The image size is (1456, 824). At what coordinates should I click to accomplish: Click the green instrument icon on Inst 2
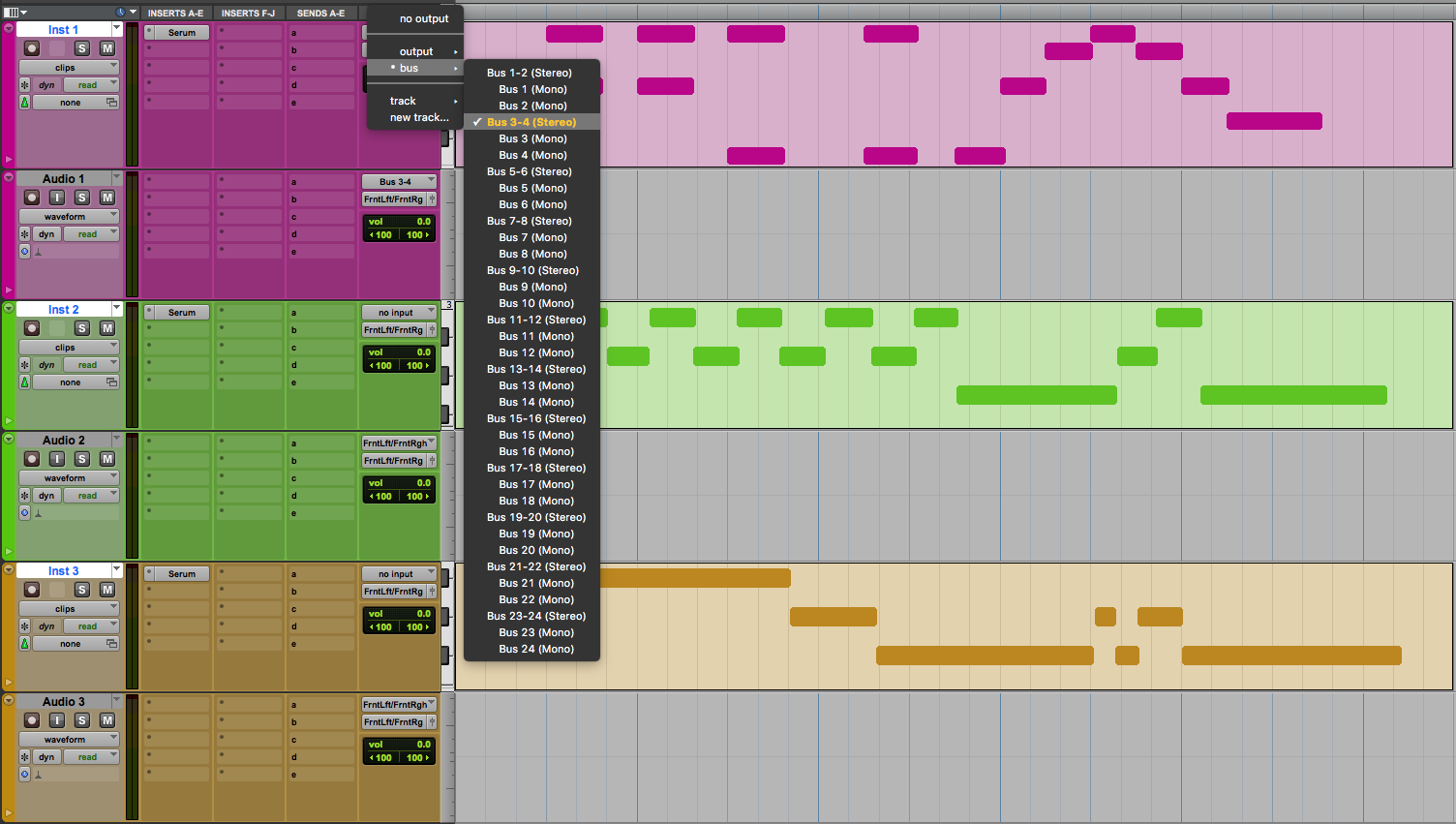coord(25,382)
